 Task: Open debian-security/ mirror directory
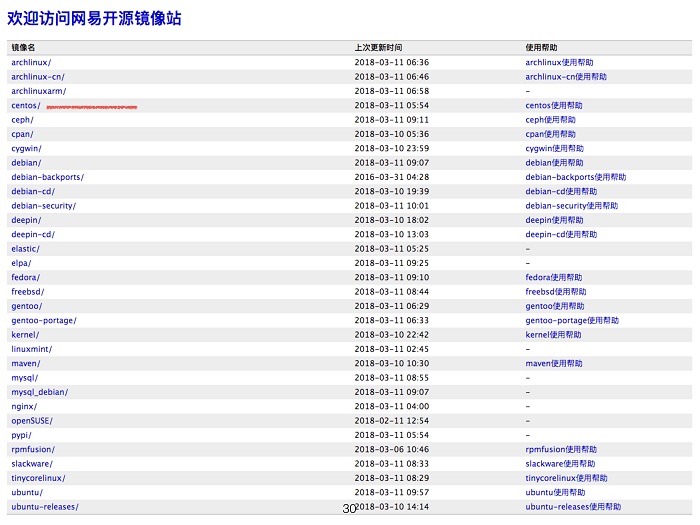pos(44,206)
